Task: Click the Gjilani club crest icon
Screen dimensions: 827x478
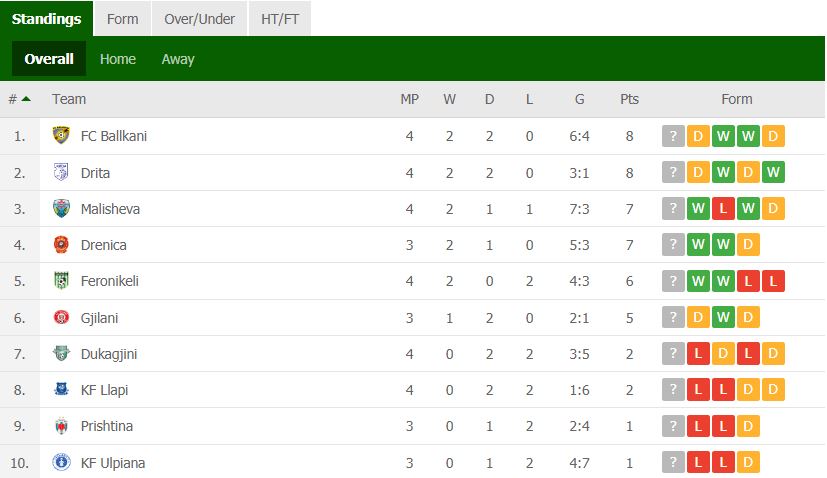Action: [61, 318]
